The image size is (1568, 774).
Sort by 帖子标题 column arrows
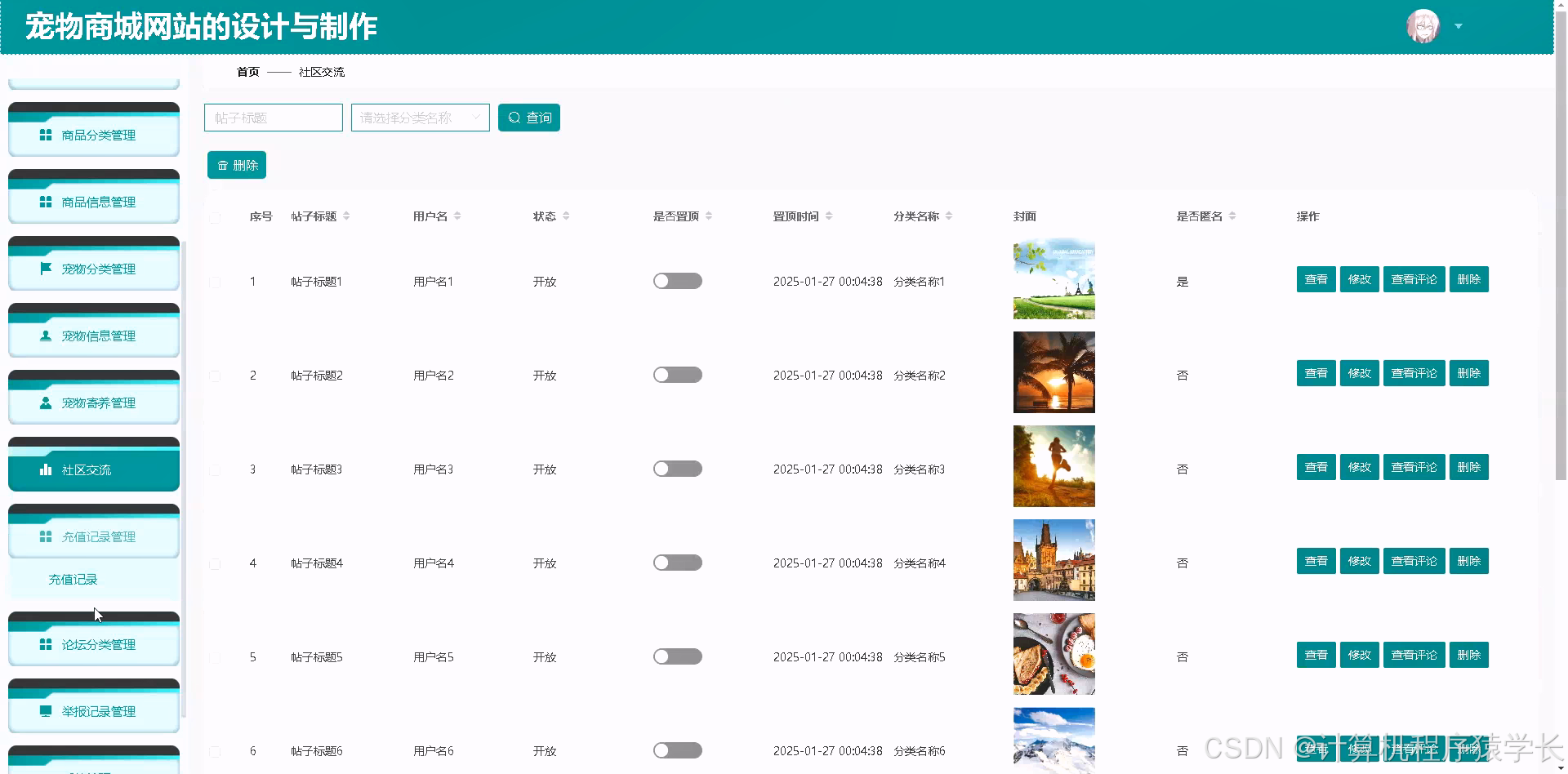[346, 216]
